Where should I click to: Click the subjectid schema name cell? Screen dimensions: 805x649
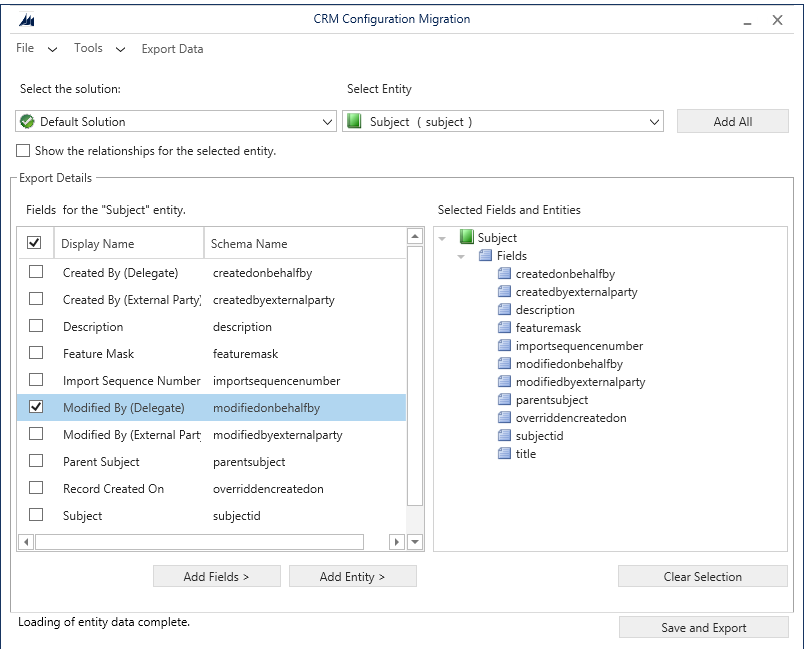pos(237,516)
